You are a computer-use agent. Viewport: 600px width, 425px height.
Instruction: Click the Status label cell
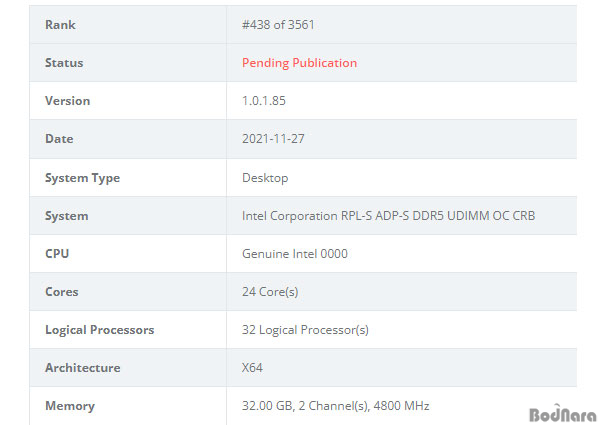pyautogui.click(x=64, y=63)
